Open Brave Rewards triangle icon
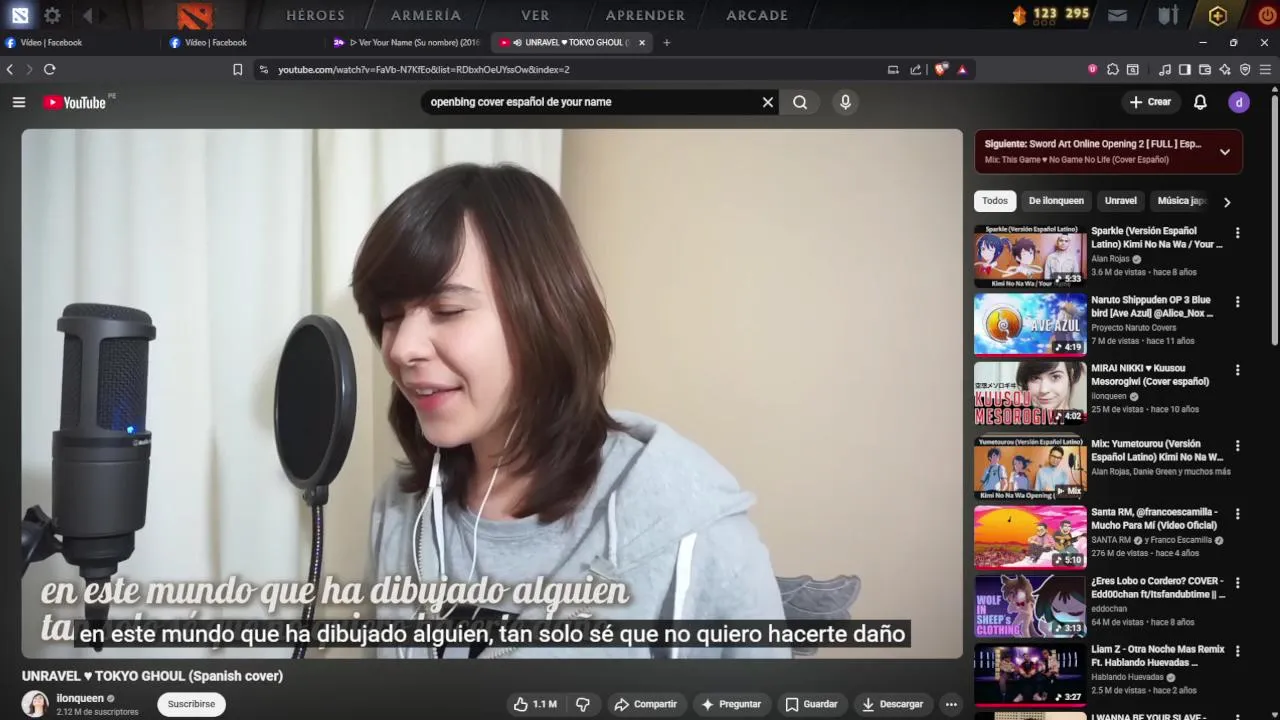The height and width of the screenshot is (720, 1280). point(962,69)
